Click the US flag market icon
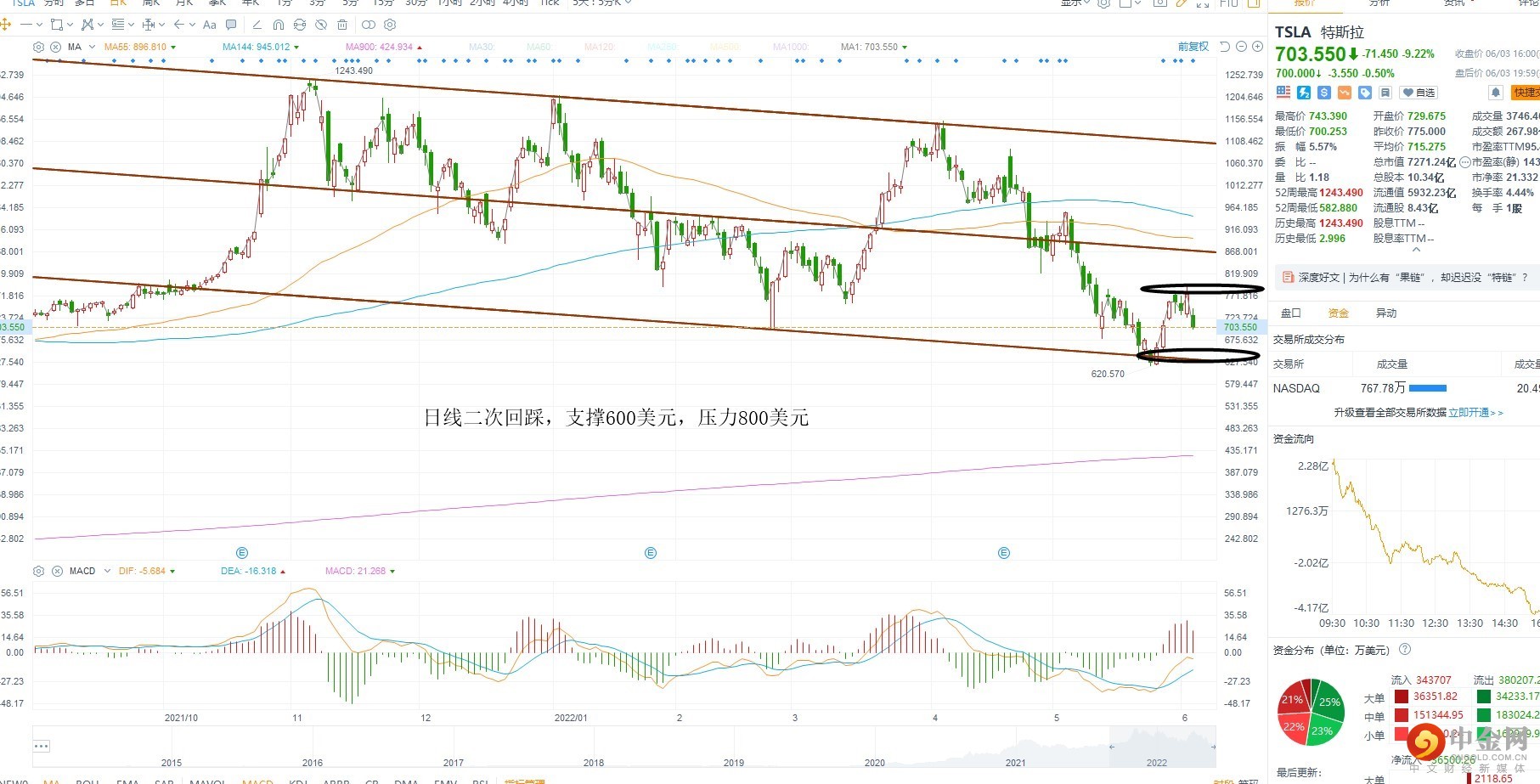The width and height of the screenshot is (1540, 784). pos(1283,92)
